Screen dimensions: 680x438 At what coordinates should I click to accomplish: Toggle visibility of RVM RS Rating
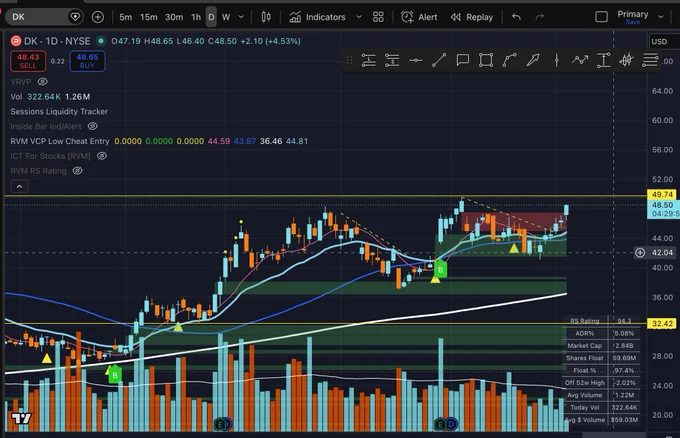pos(78,170)
